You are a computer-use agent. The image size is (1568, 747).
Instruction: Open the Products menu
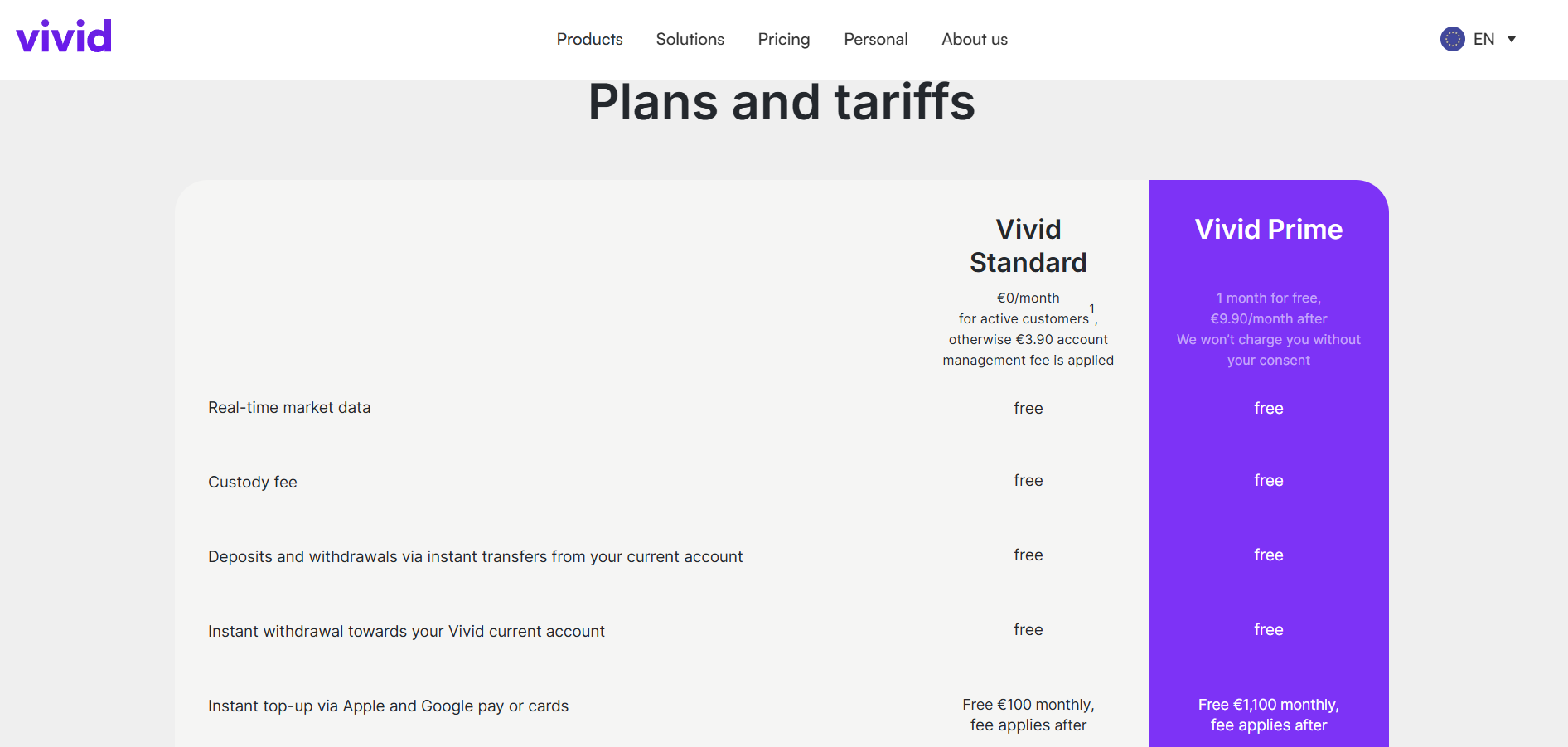coord(589,39)
